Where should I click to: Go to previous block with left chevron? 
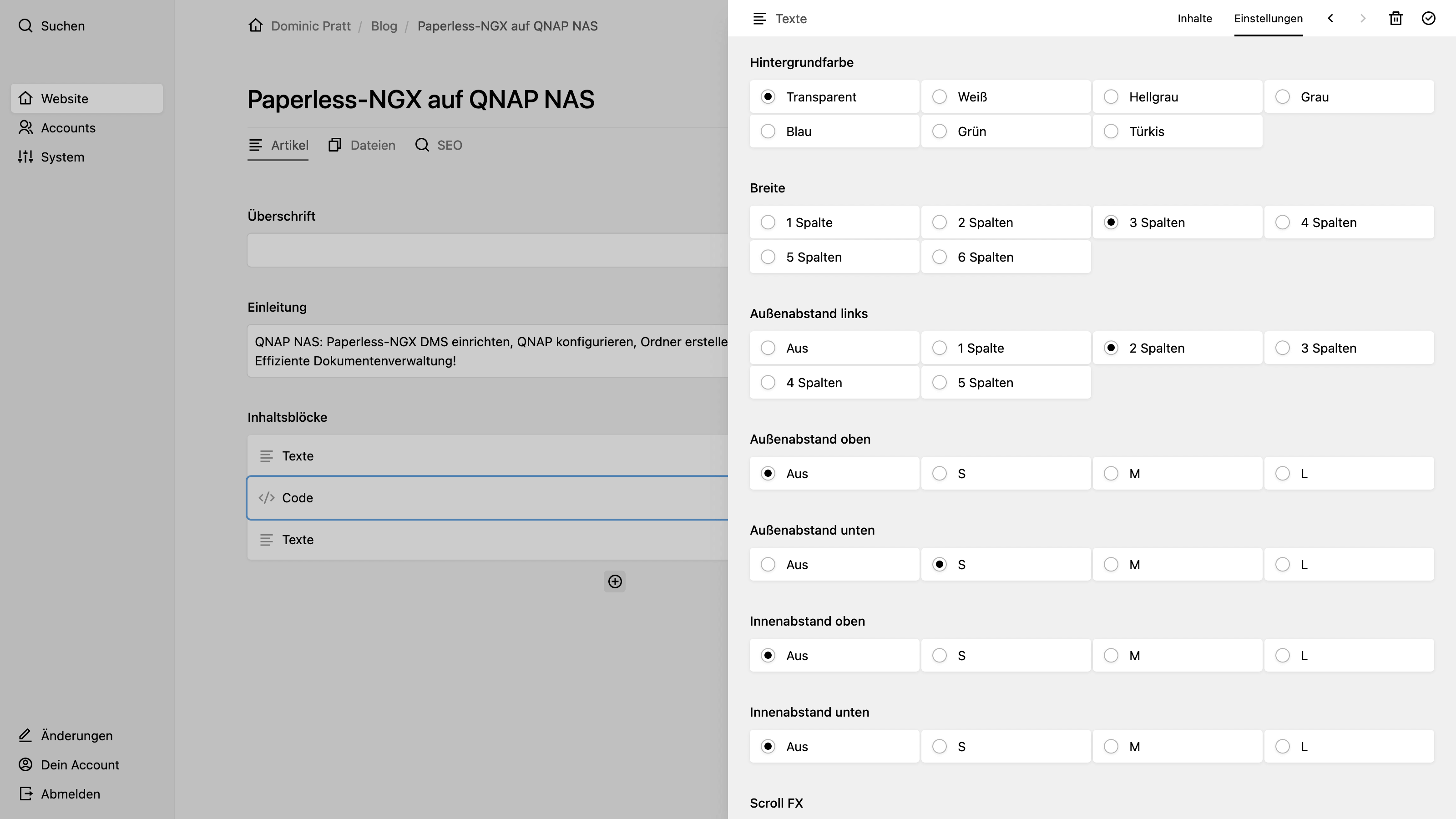pyautogui.click(x=1330, y=19)
